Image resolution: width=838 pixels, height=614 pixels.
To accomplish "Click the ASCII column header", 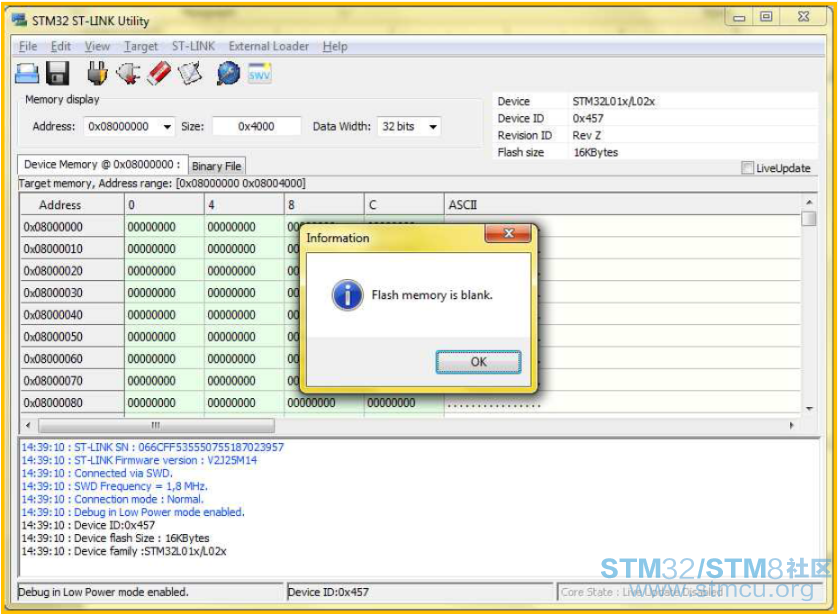I will [x=623, y=205].
